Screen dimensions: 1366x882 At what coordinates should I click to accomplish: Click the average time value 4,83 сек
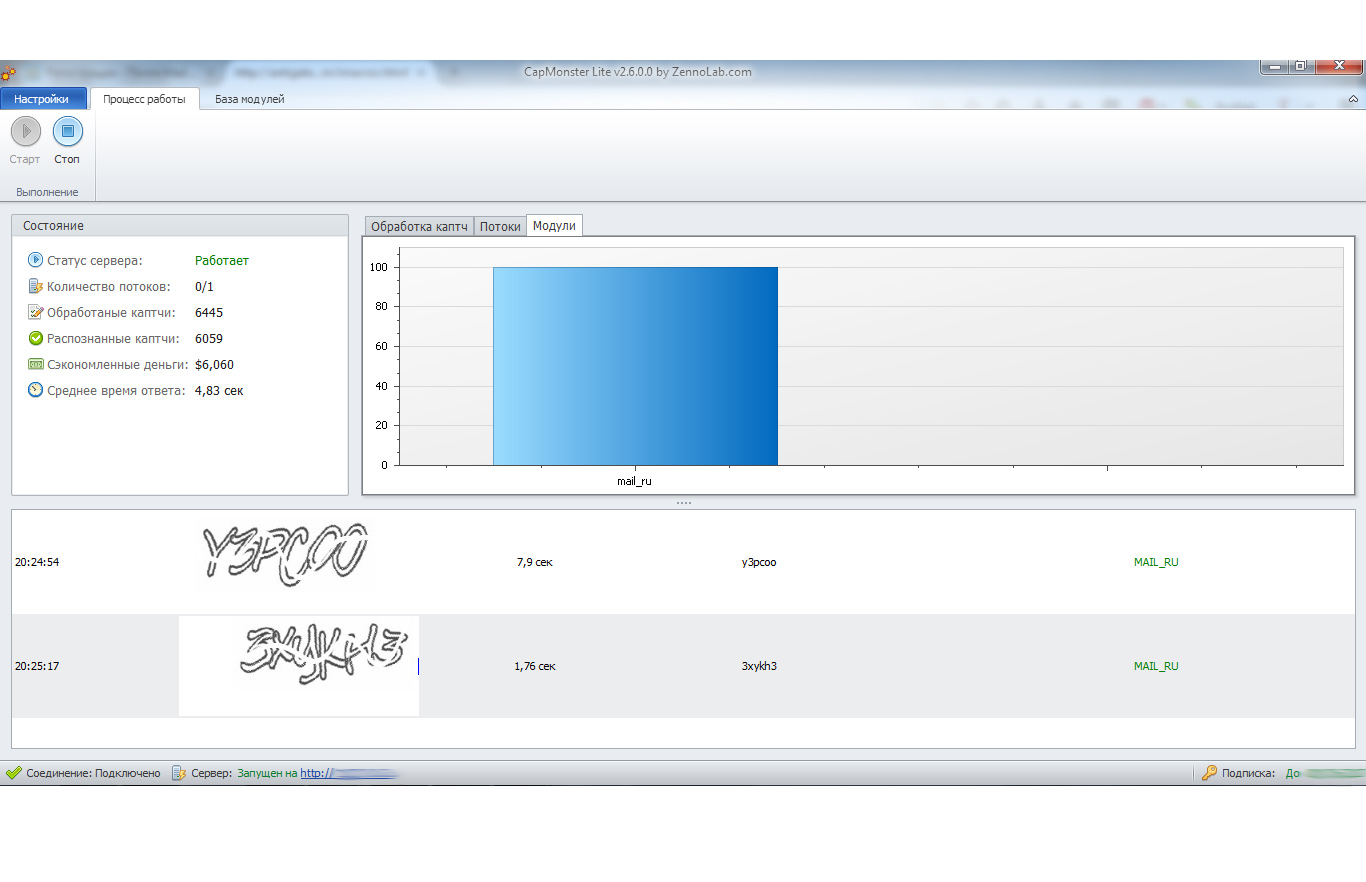pos(219,390)
